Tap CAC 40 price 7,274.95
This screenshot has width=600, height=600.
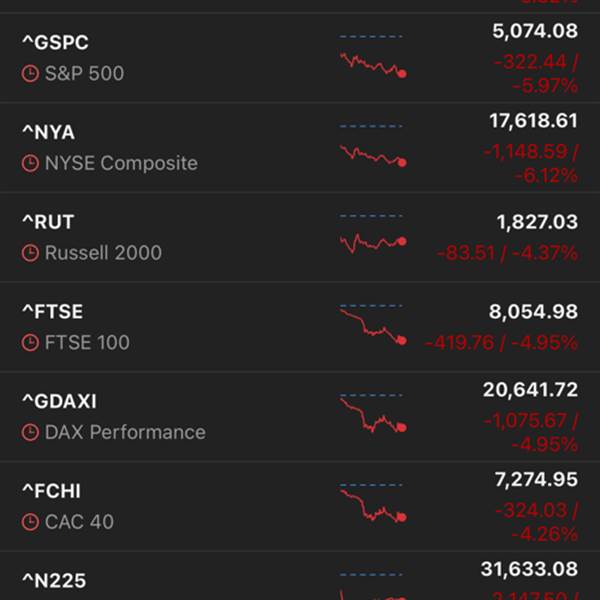pyautogui.click(x=536, y=479)
